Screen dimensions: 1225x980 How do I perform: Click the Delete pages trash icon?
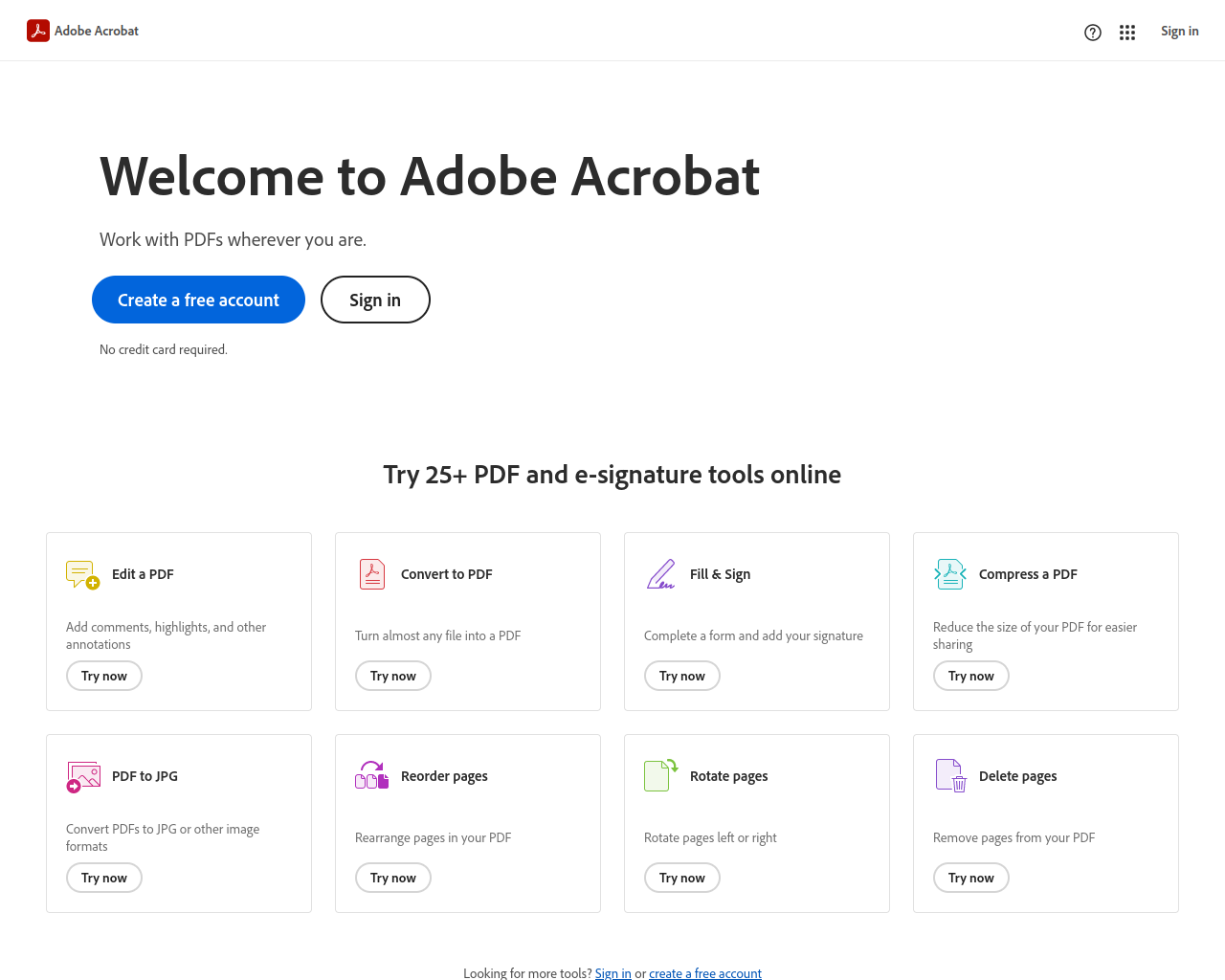click(951, 775)
